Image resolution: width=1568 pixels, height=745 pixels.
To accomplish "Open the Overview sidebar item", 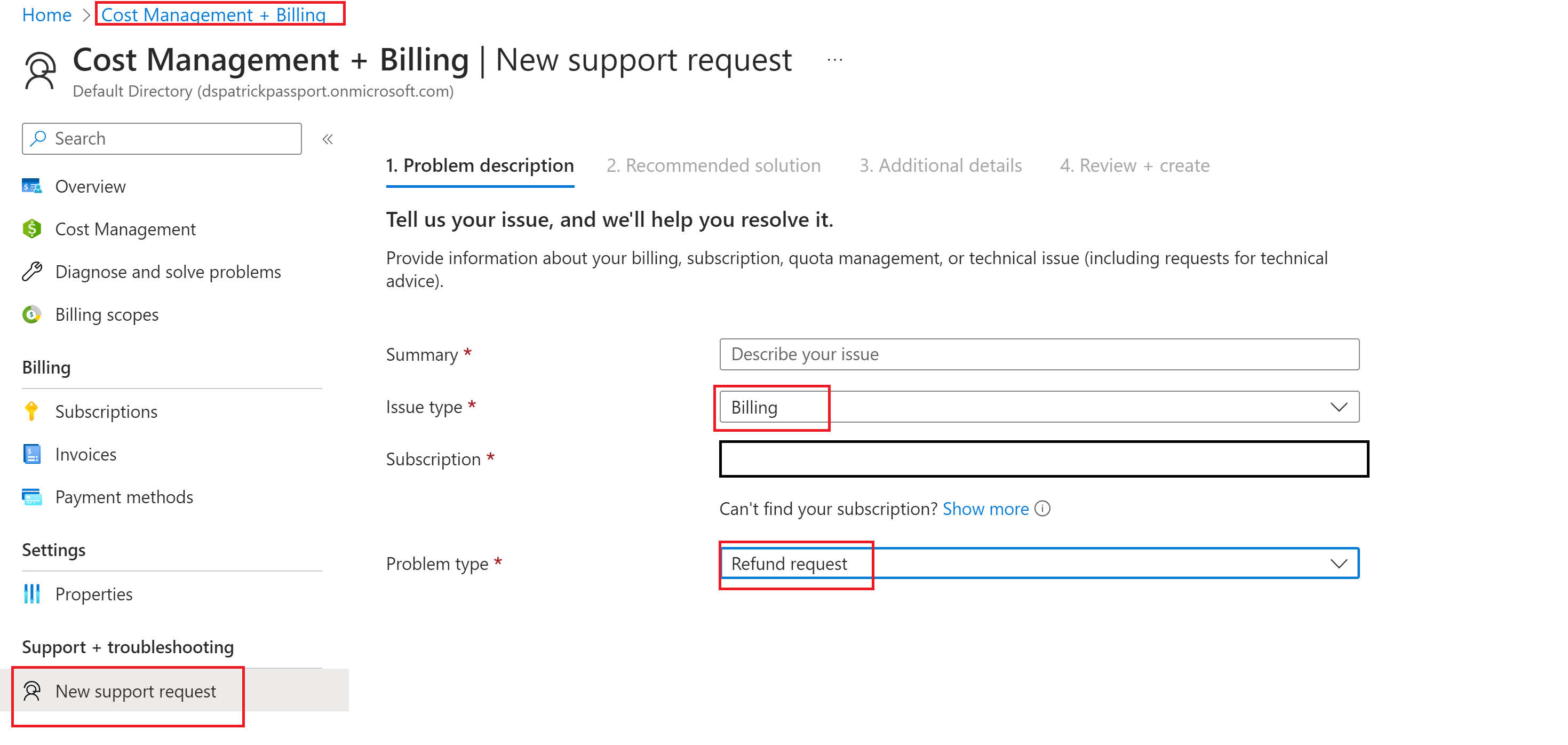I will coord(90,186).
